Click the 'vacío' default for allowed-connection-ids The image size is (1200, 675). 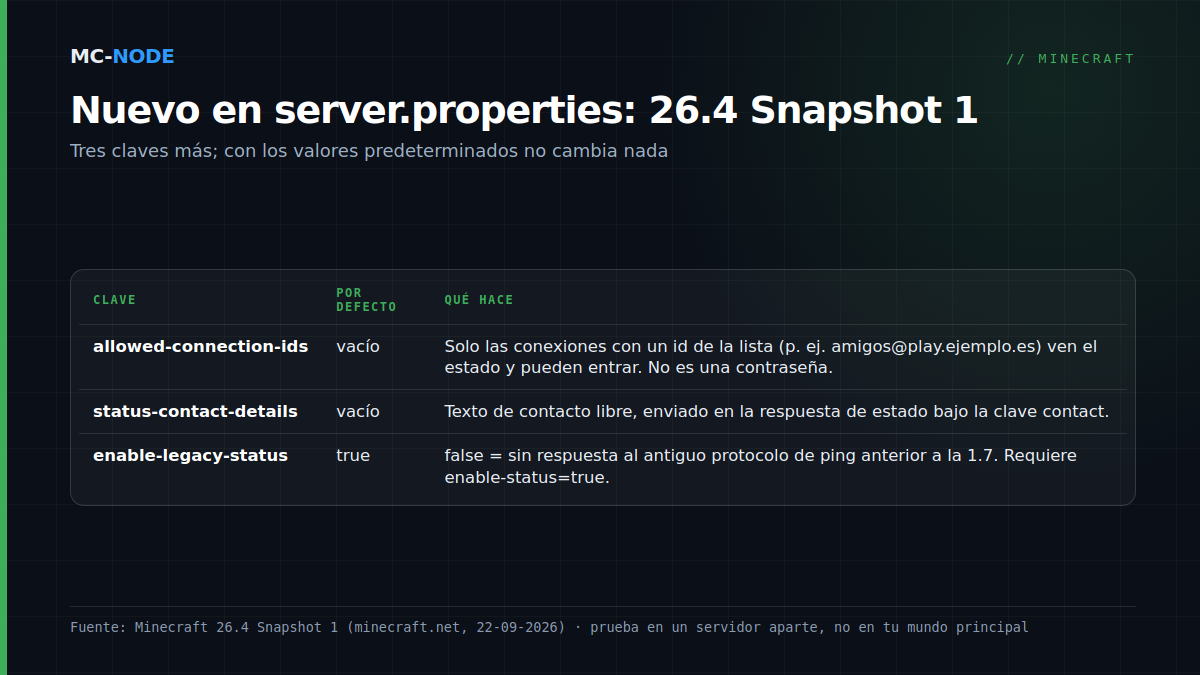pos(358,347)
